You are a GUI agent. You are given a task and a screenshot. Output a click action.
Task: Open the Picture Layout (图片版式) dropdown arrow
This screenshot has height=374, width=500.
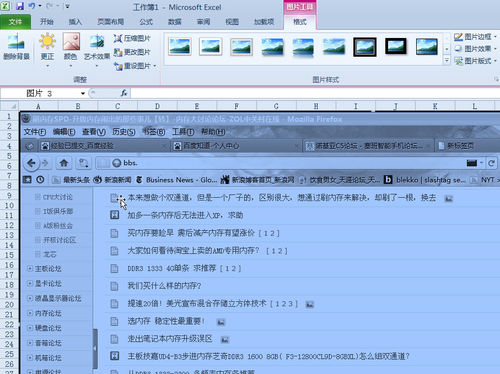(495, 61)
